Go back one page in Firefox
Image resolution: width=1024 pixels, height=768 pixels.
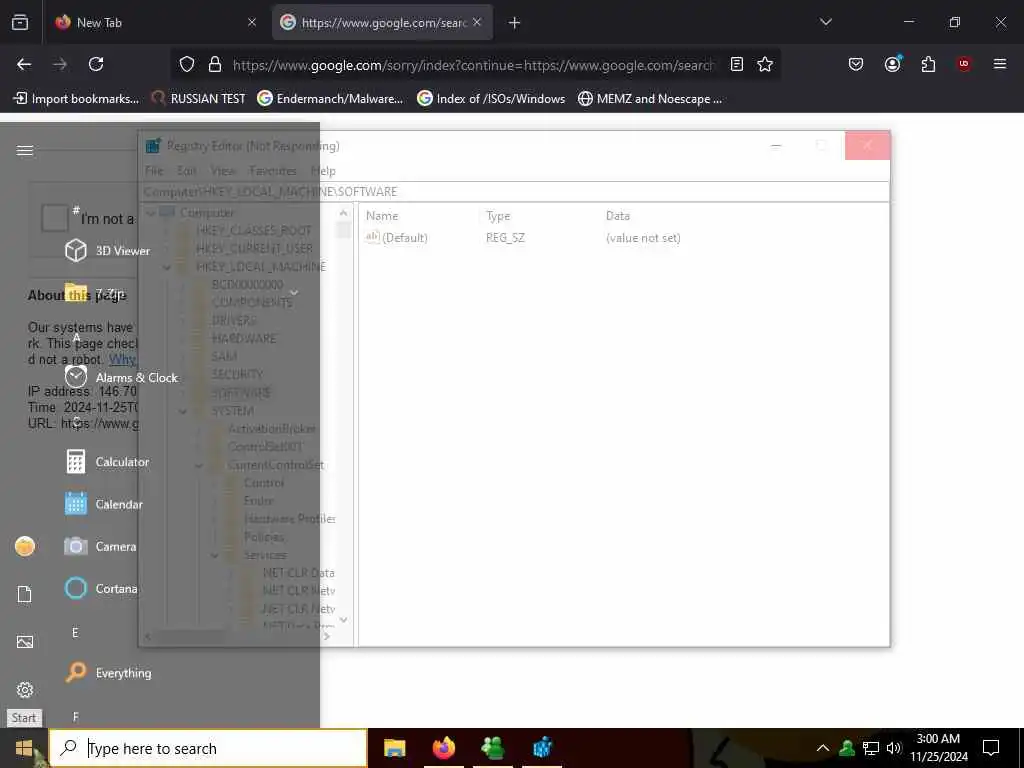24,64
